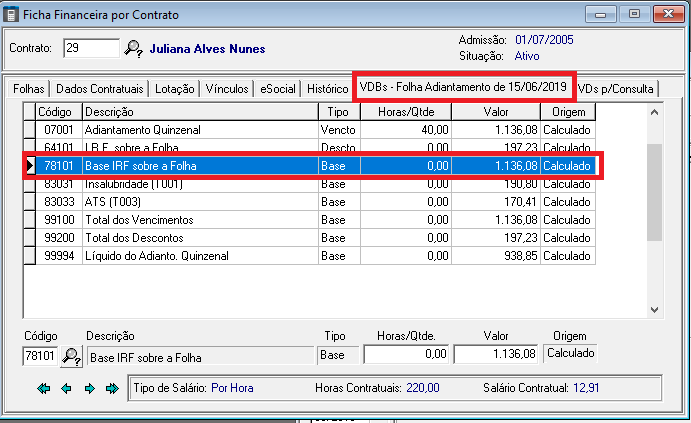Click the table scrollbar down arrow

pos(657,309)
